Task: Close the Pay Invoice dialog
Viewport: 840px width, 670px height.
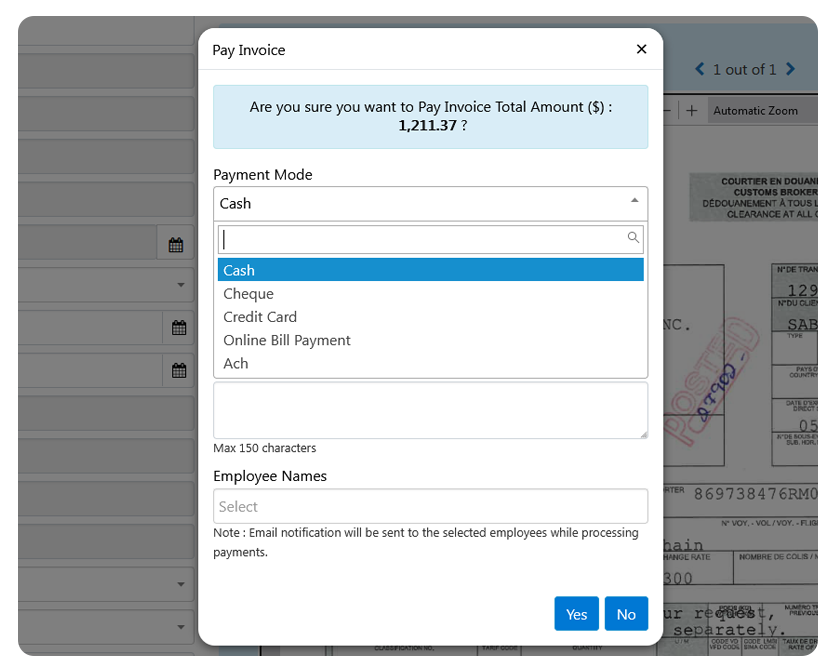Action: 641,49
